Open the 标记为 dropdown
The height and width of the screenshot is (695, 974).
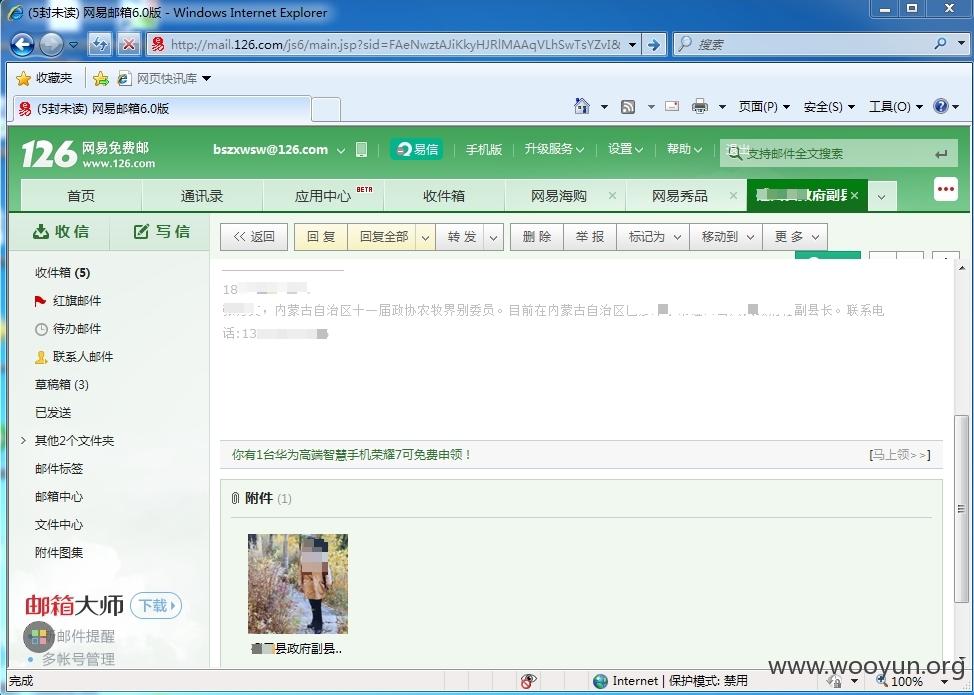tap(654, 237)
